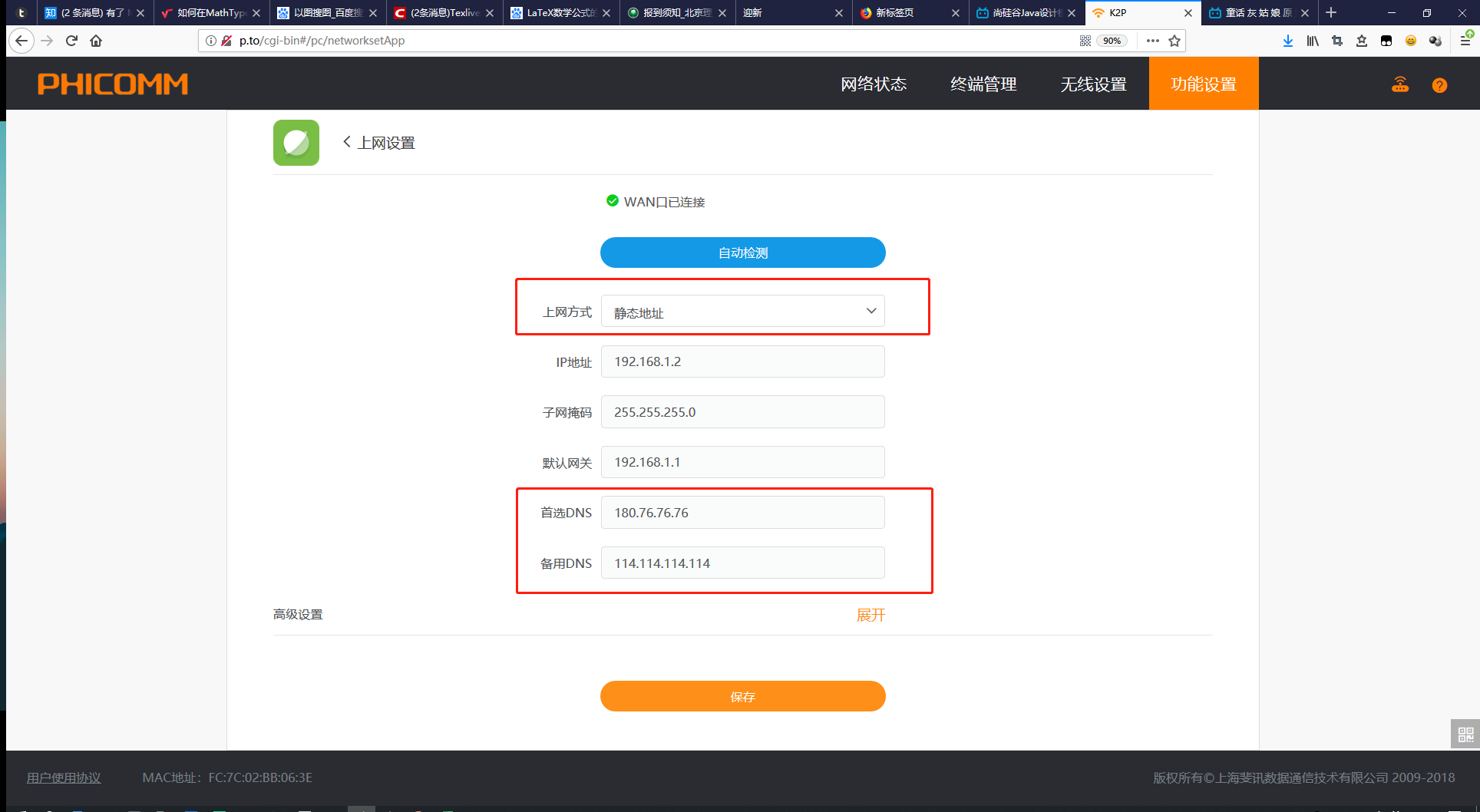1480x812 pixels.
Task: Open a new browser tab with plus
Action: click(x=1331, y=13)
